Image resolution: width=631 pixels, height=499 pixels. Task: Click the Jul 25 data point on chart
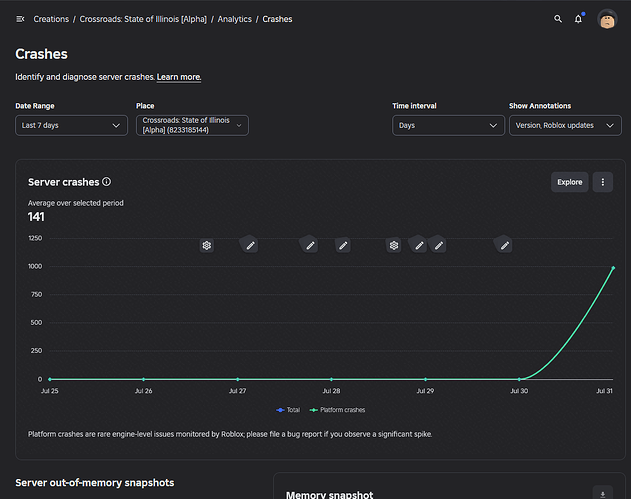(x=50, y=379)
